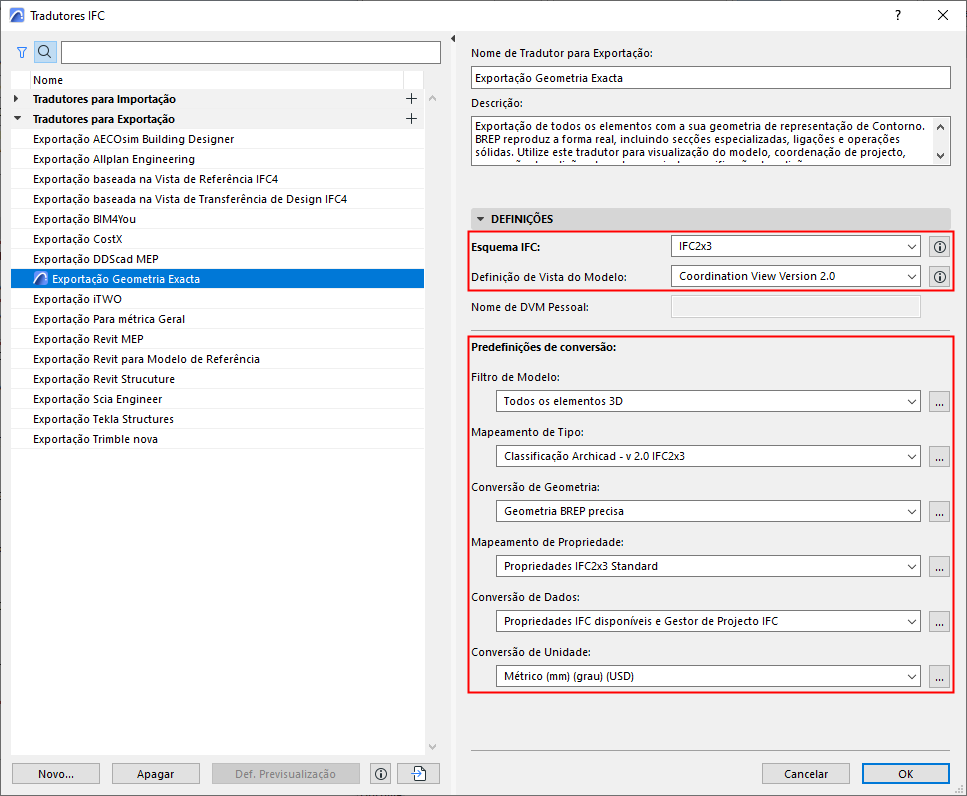The image size is (967, 796).
Task: Select Exportação Geometria Exacta translator
Action: pos(218,279)
